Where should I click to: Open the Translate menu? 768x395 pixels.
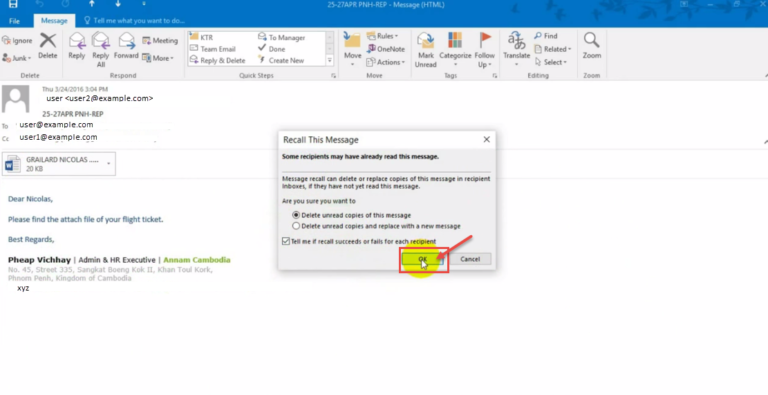pos(516,49)
